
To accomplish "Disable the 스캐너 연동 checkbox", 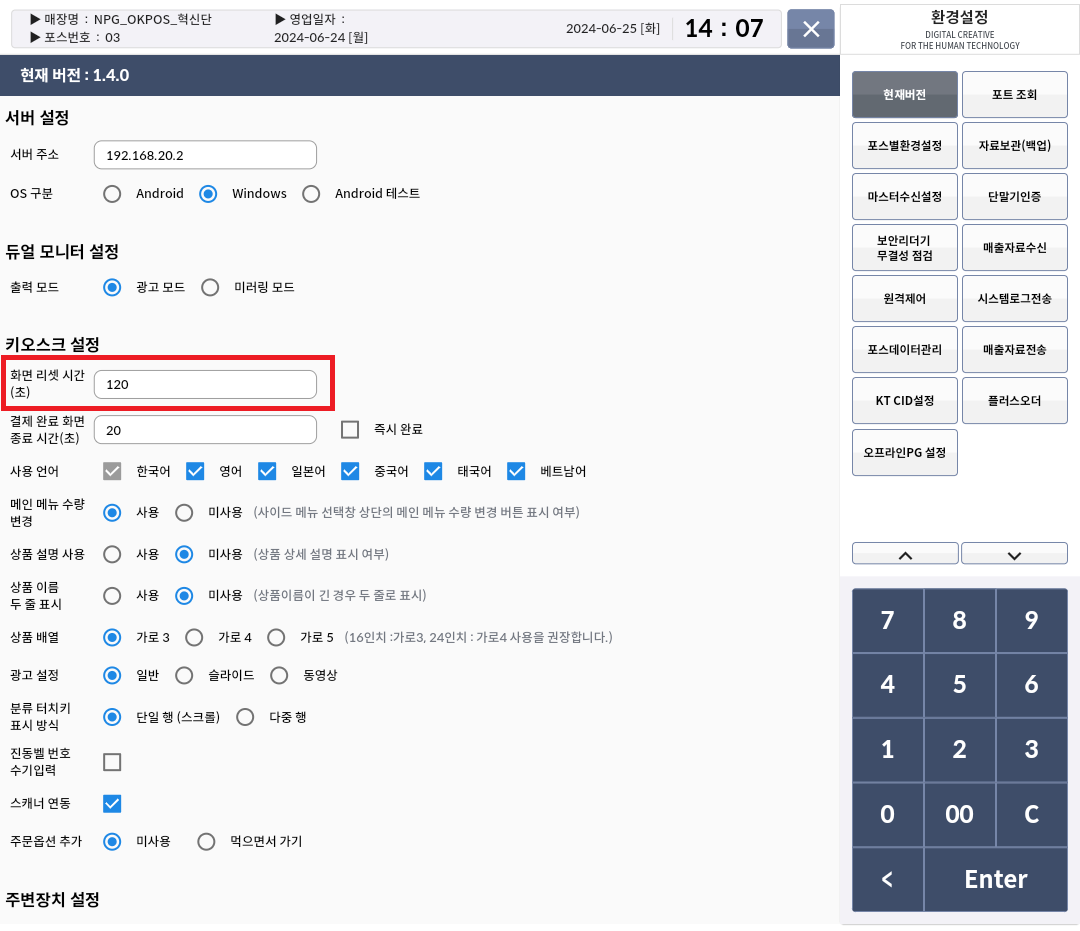I will pos(112,803).
